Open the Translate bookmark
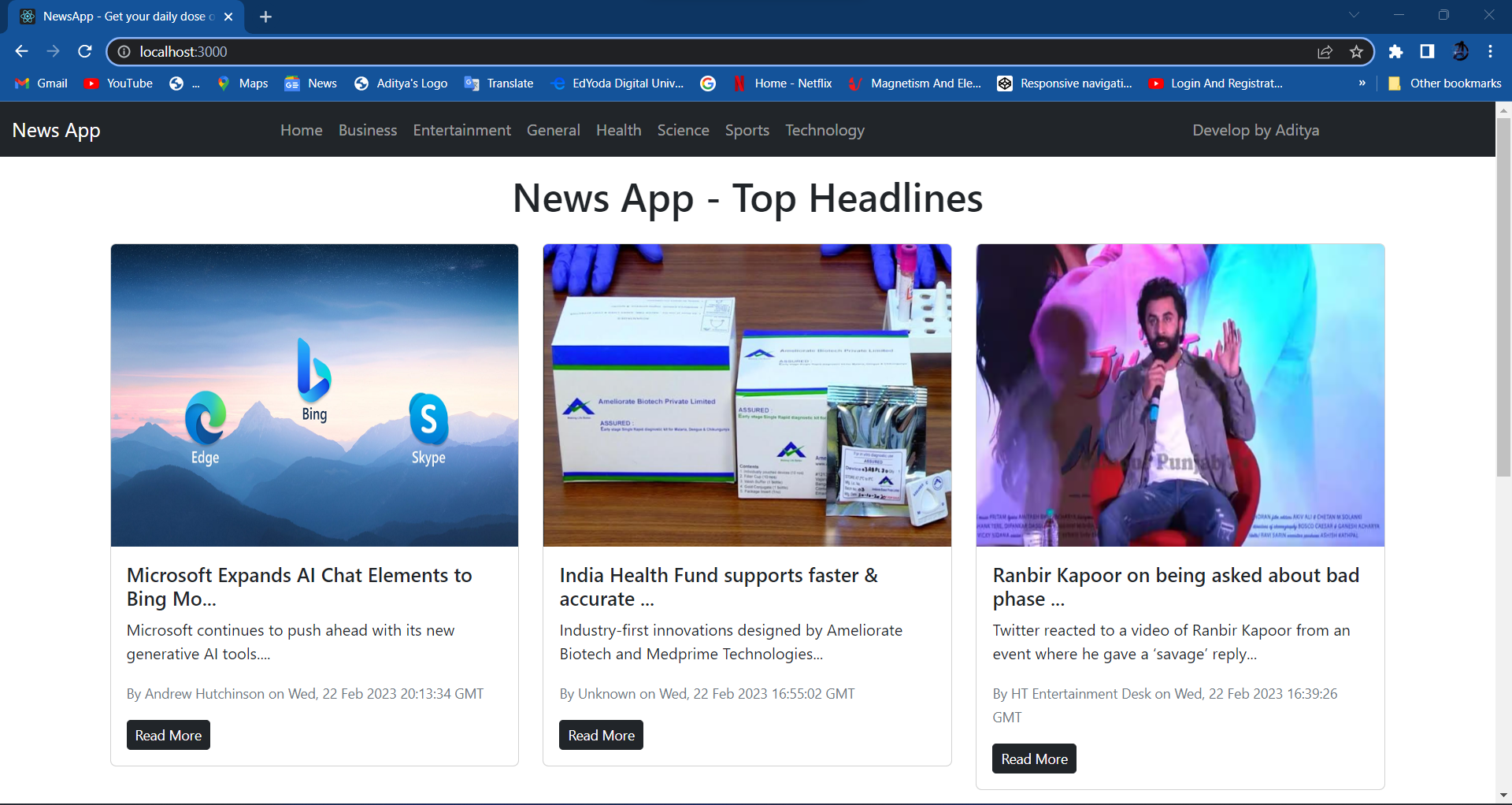This screenshot has width=1512, height=805. [x=499, y=83]
